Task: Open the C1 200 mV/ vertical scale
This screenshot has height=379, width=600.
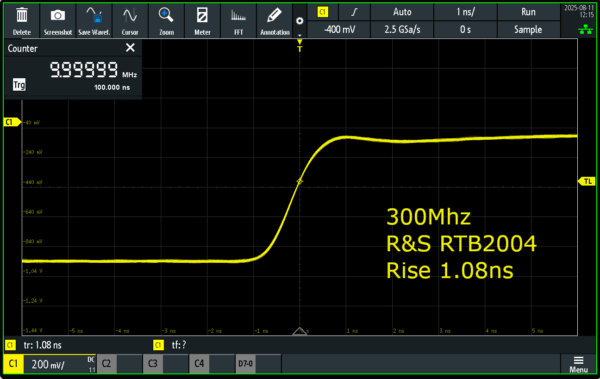Action: point(59,364)
